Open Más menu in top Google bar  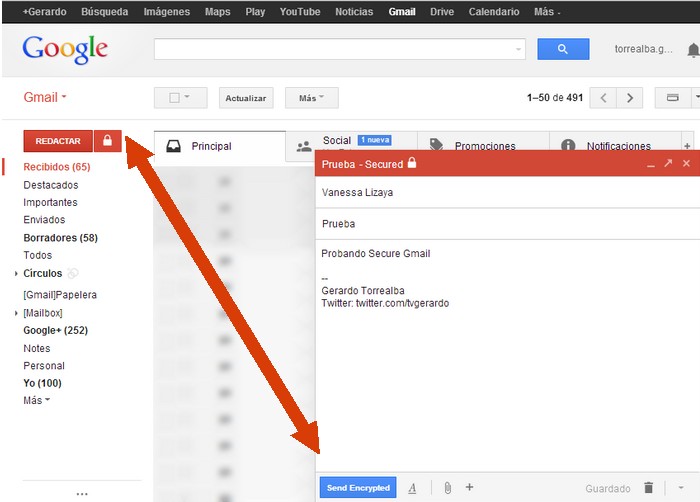547,12
